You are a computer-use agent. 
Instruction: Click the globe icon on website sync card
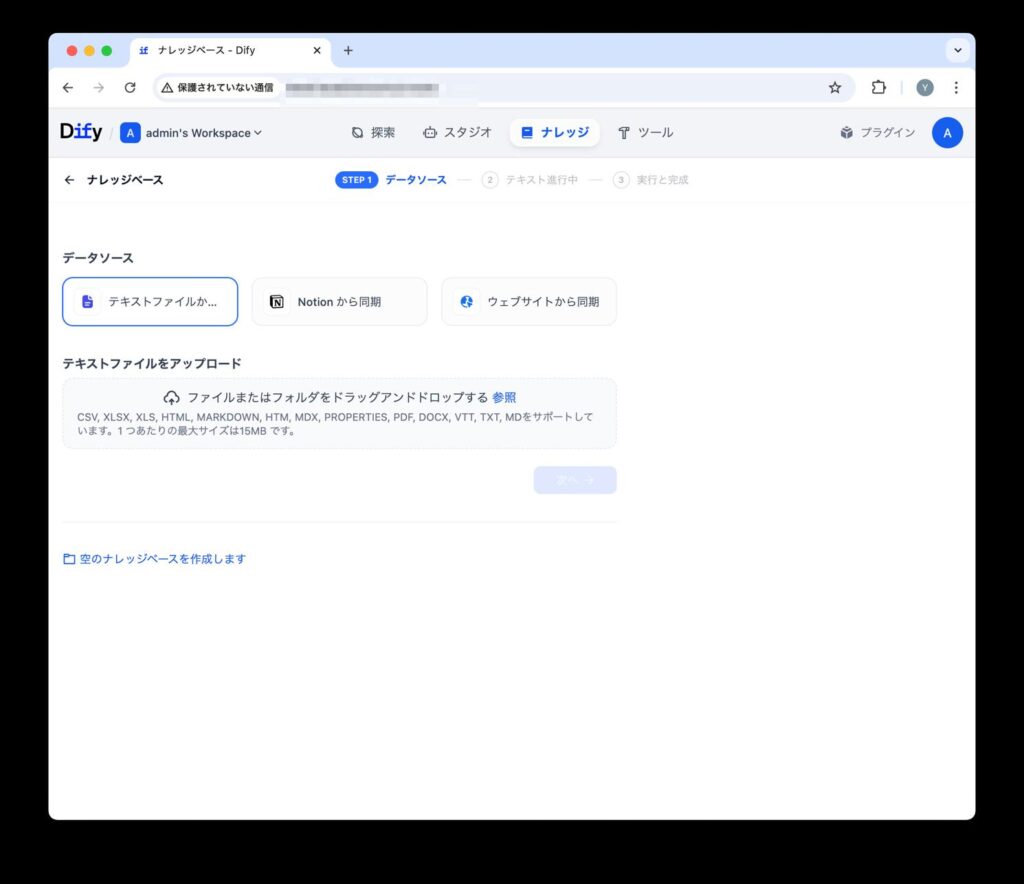click(x=466, y=301)
